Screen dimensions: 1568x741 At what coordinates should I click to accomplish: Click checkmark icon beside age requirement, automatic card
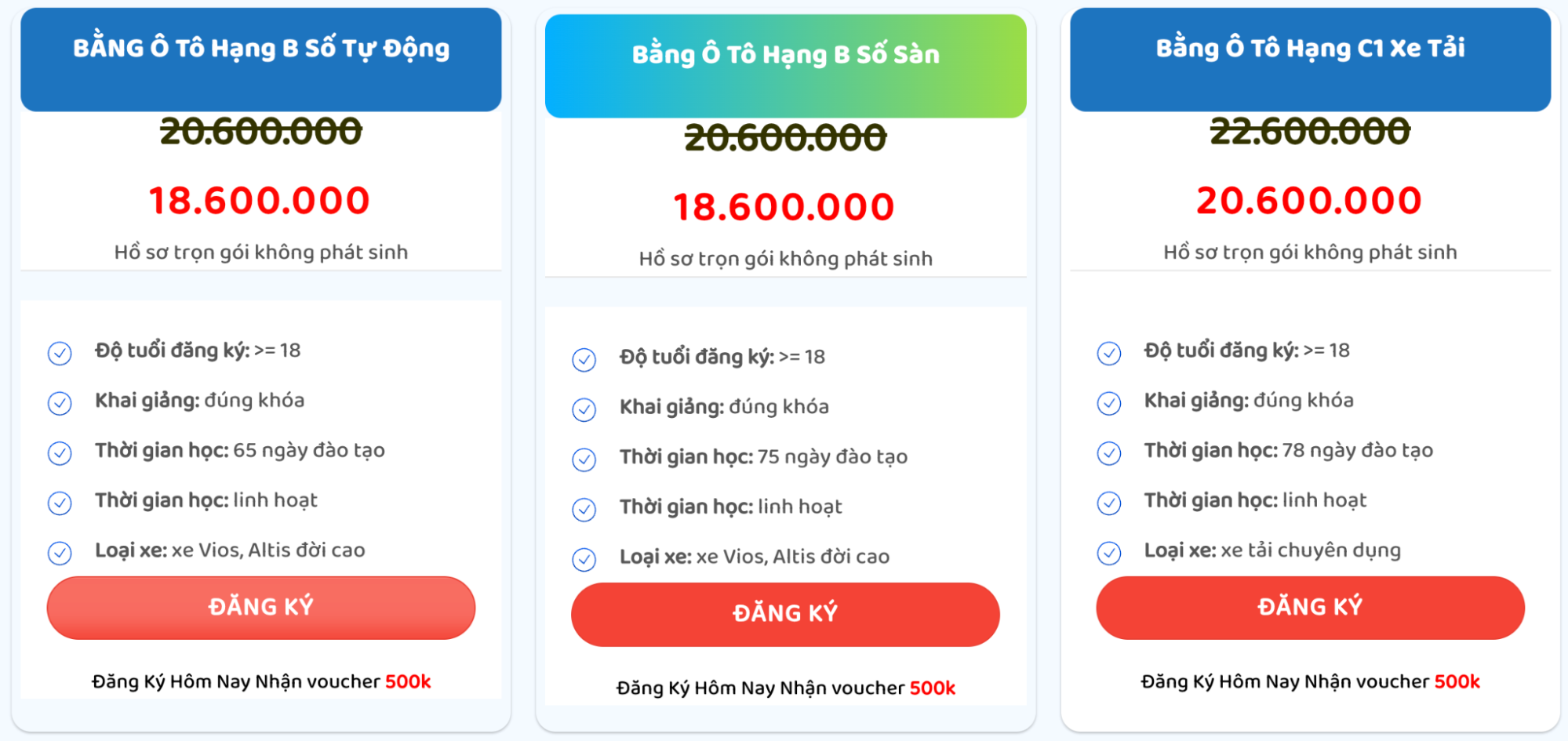[60, 353]
